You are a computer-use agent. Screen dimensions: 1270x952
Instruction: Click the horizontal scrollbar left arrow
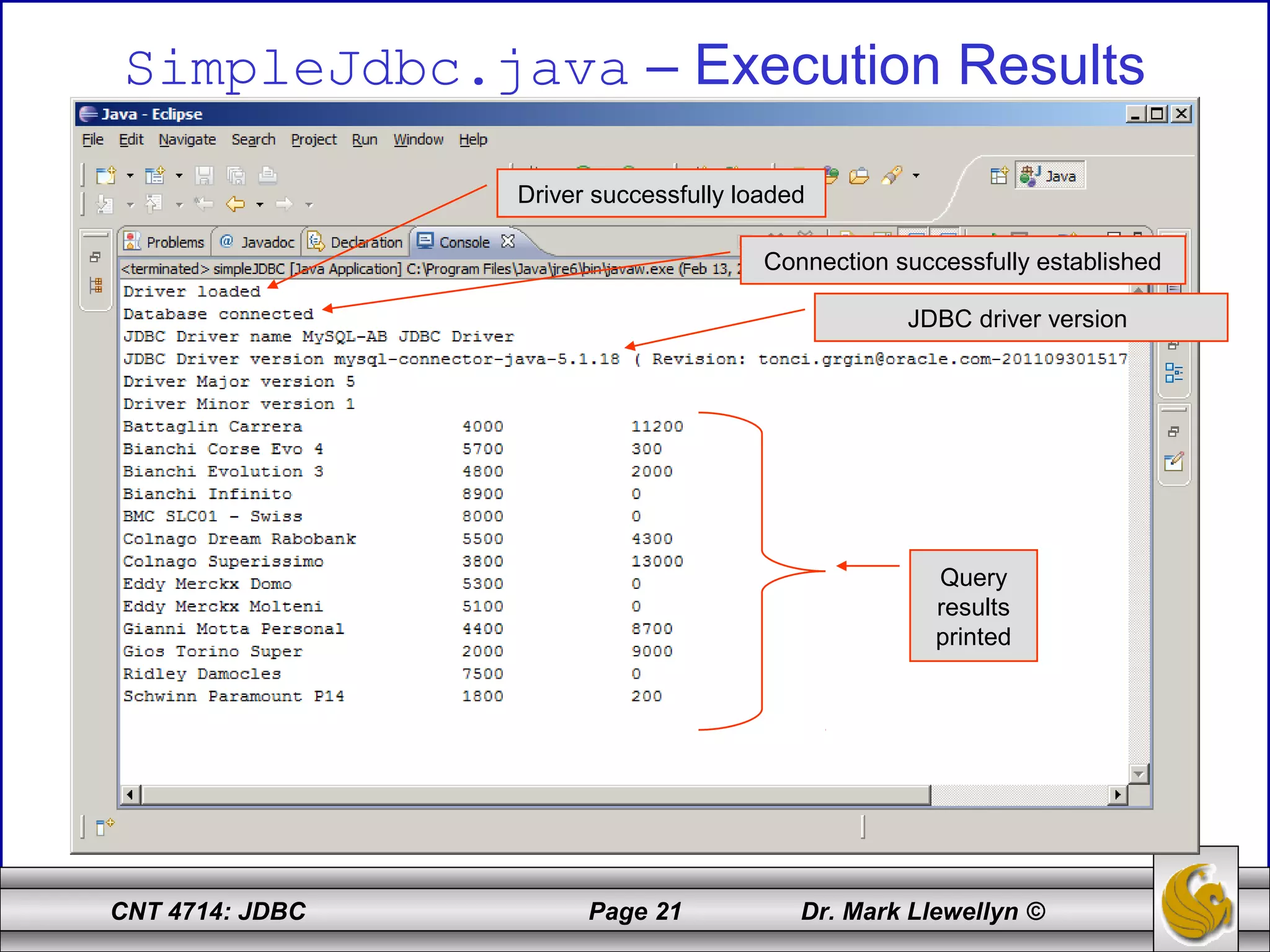(130, 795)
